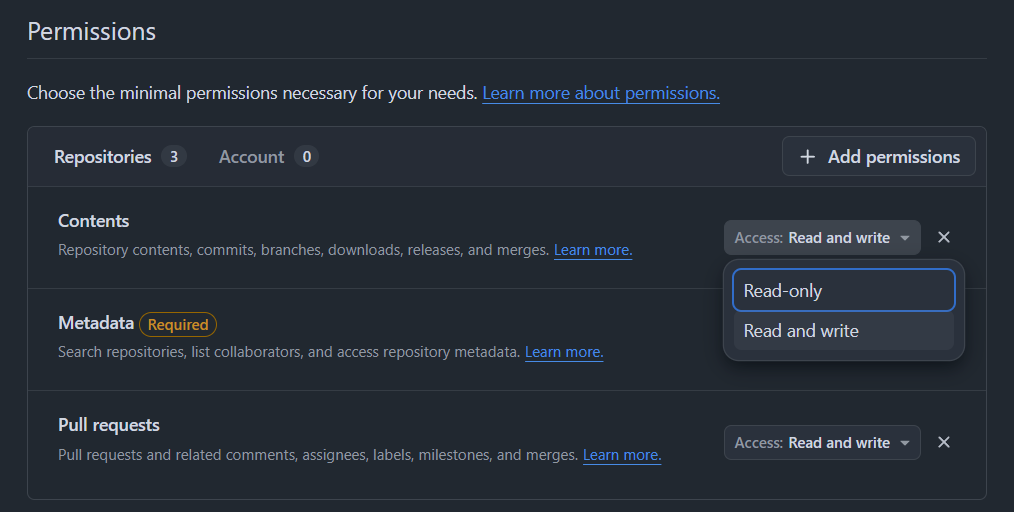Click the Permissions section heading
Viewport: 1014px width, 512px height.
point(92,31)
